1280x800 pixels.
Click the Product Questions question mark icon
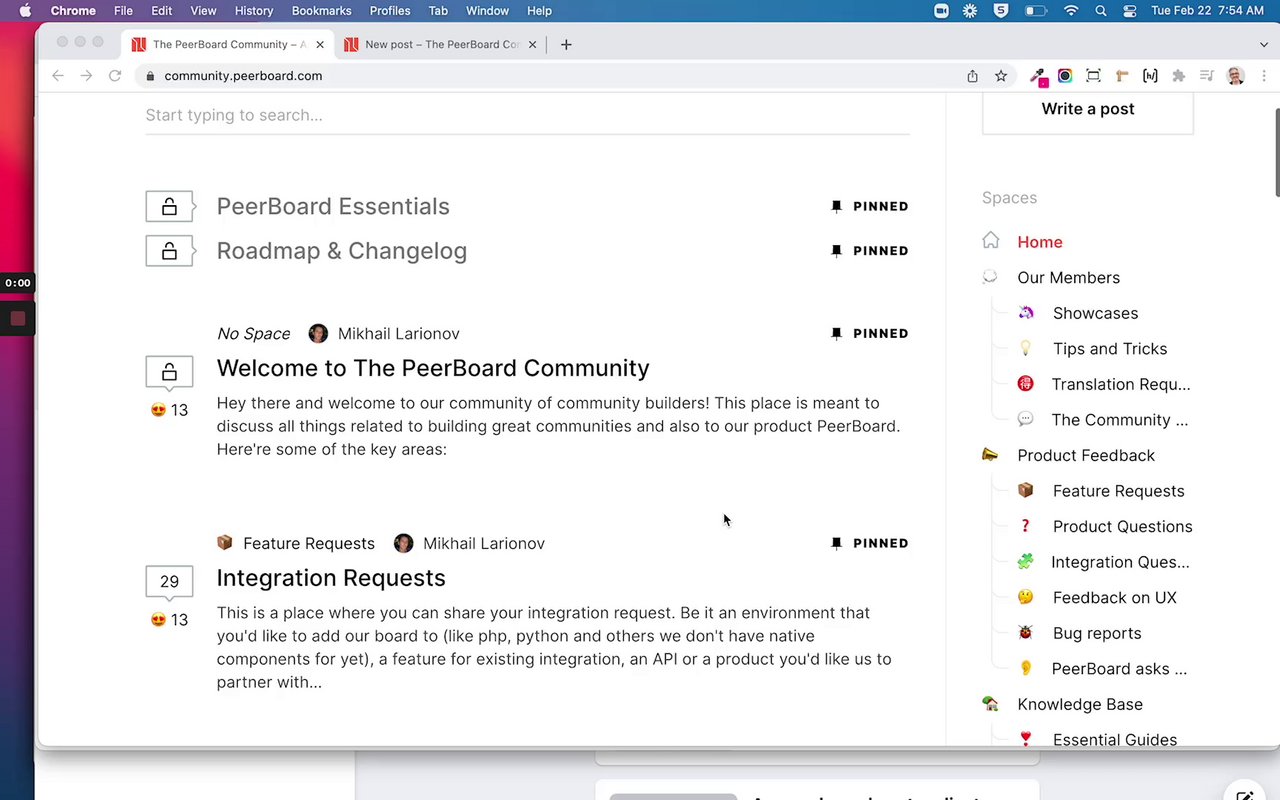pyautogui.click(x=1025, y=526)
